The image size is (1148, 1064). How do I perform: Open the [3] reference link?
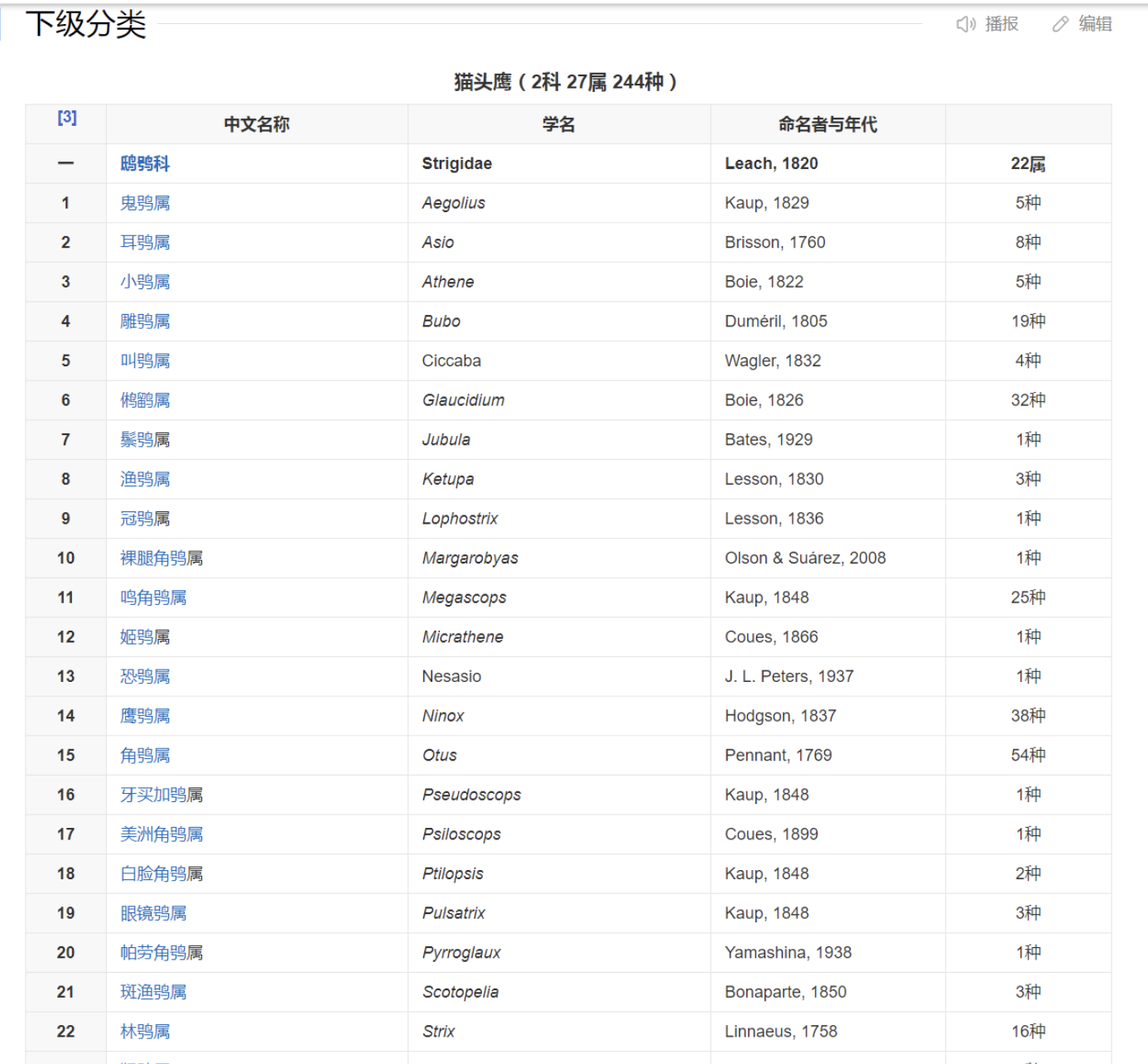tap(67, 118)
